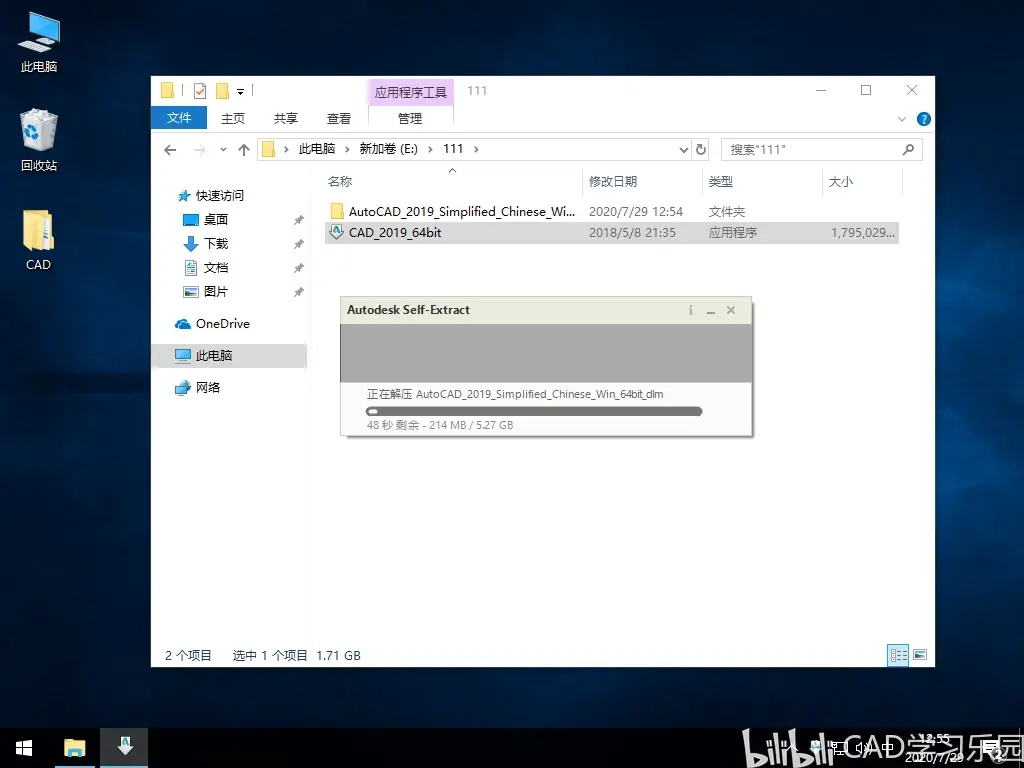Select the CAD folder on desktop
Image resolution: width=1024 pixels, height=768 pixels.
39,240
